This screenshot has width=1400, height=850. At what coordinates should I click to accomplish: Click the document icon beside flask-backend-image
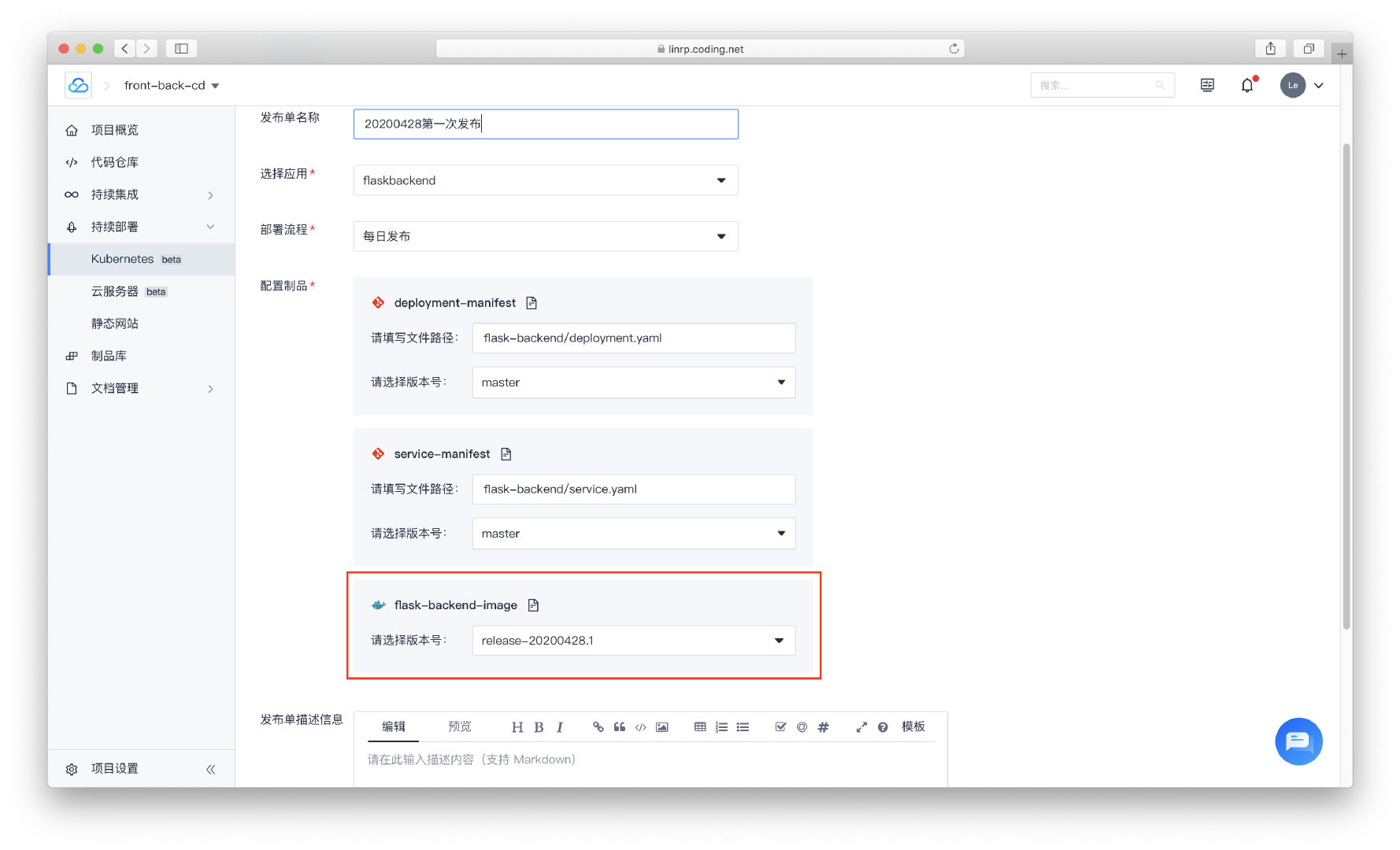[533, 605]
